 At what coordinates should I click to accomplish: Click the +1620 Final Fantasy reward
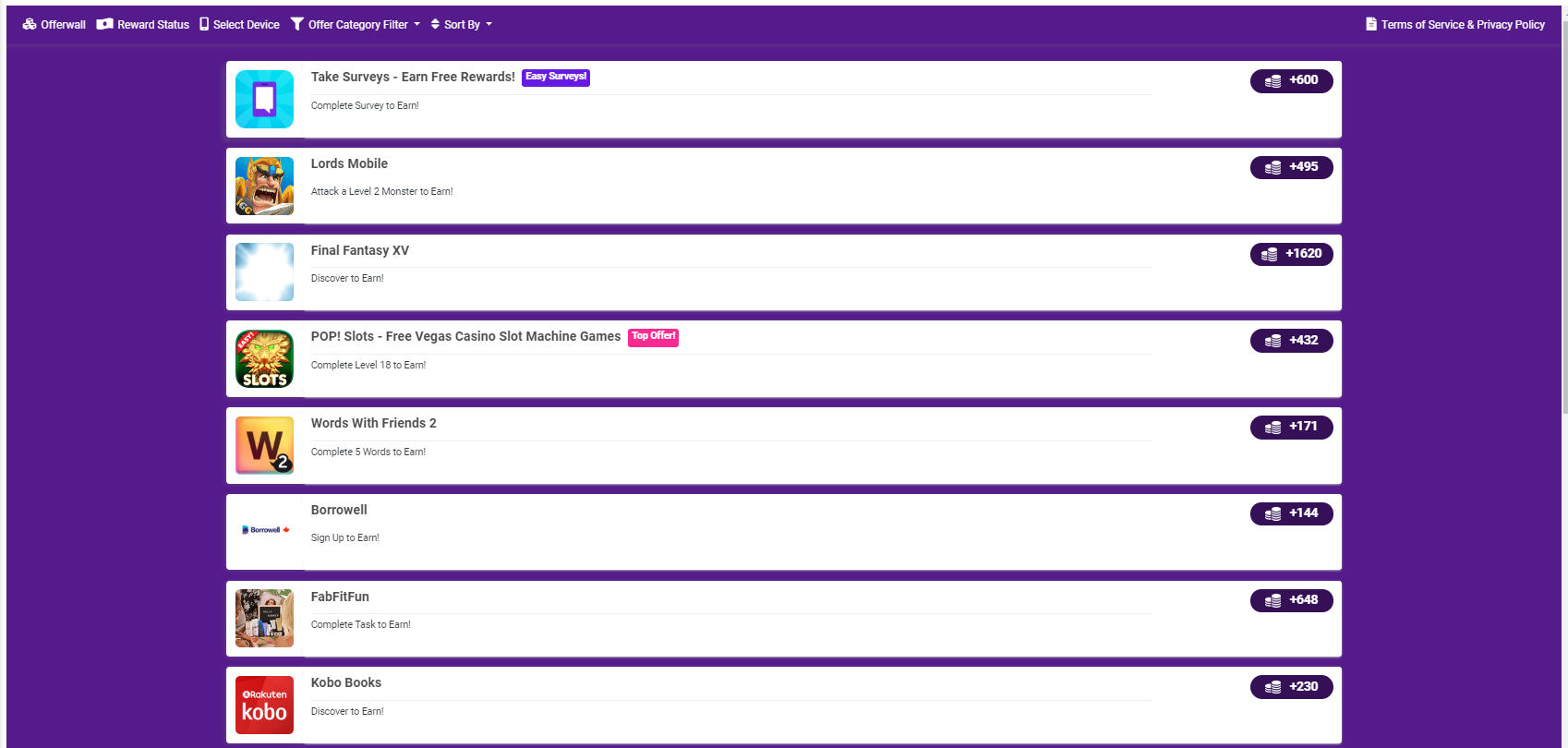coord(1291,254)
